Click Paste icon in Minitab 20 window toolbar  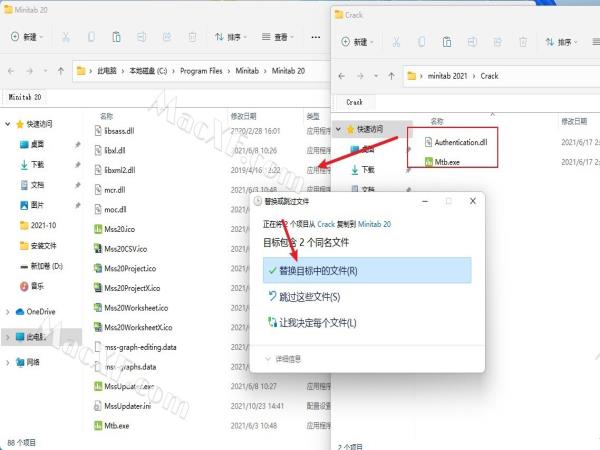click(116, 37)
